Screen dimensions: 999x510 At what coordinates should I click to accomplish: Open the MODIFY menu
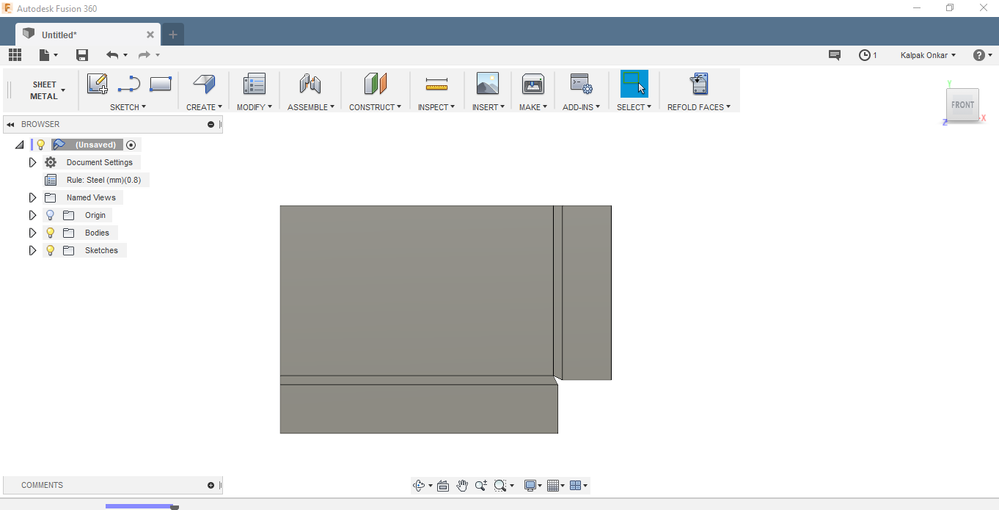[254, 107]
